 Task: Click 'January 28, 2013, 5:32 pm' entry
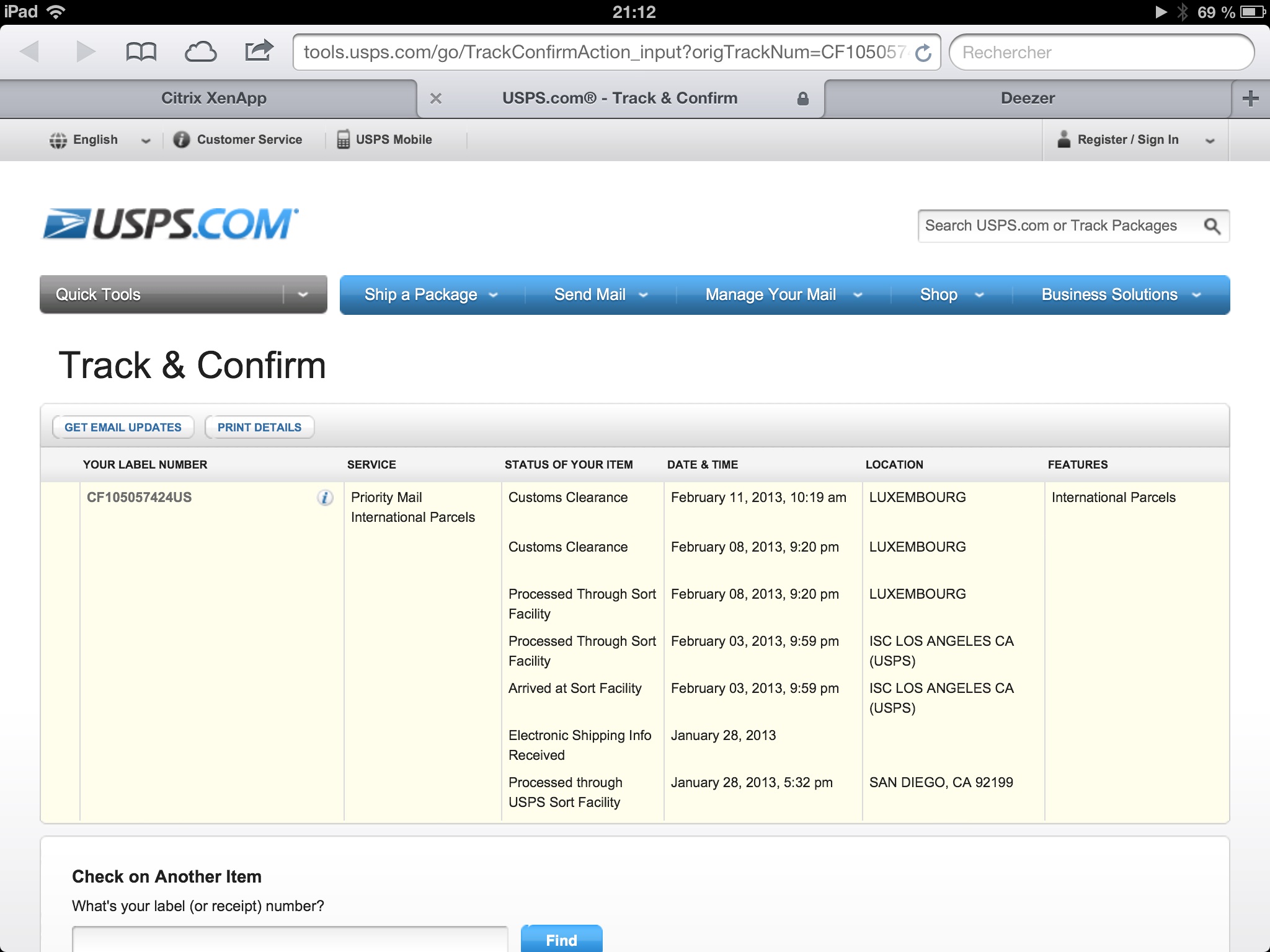[x=752, y=783]
